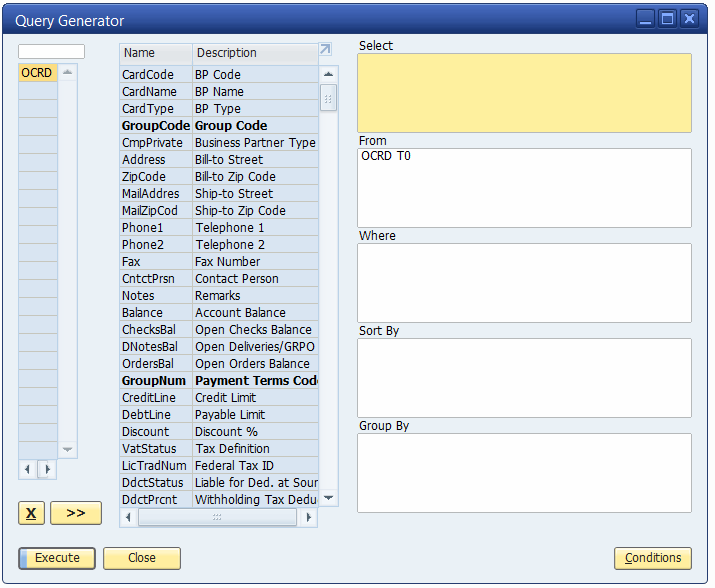Click the BP Code description cell
Screen dimensions: 715x588
(255, 74)
